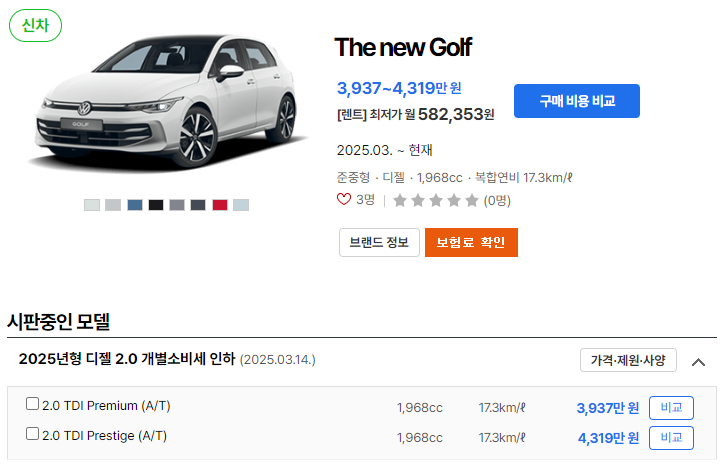Click 비교 button for TDI Premium
Viewport: 723px width, 469px height.
click(x=671, y=408)
